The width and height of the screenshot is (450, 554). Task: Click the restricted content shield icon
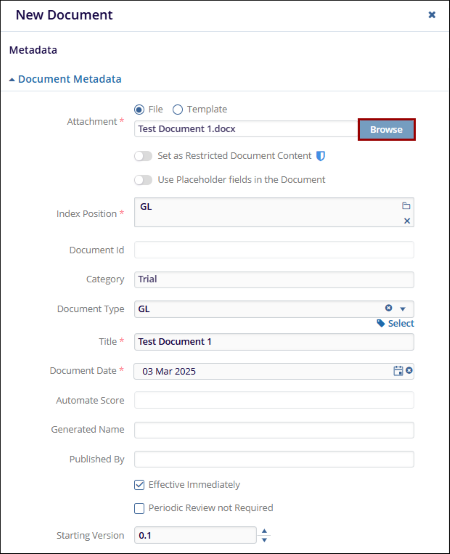click(320, 156)
